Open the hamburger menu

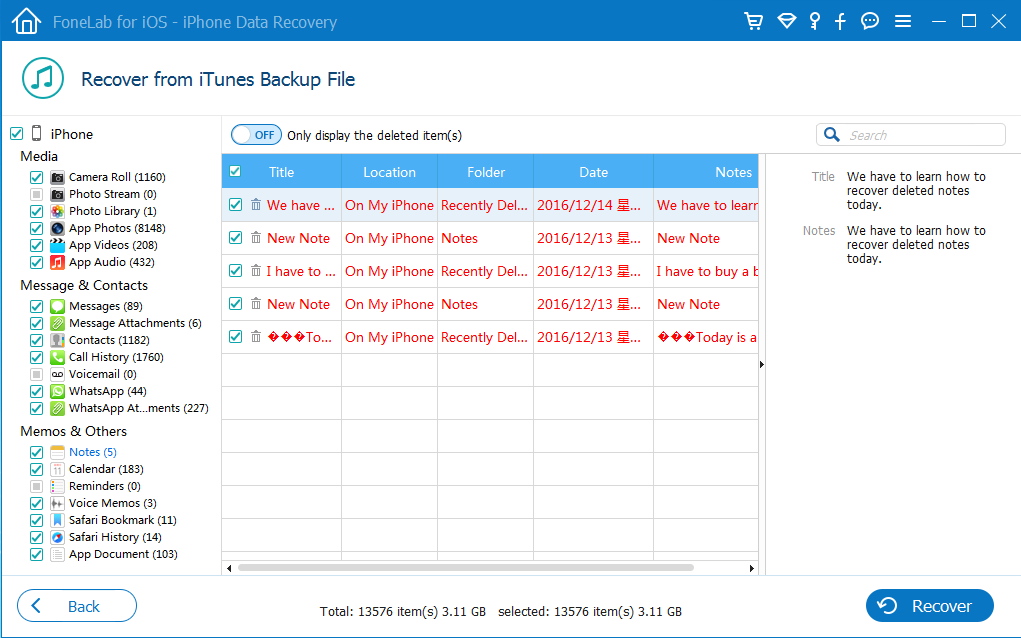[x=902, y=21]
